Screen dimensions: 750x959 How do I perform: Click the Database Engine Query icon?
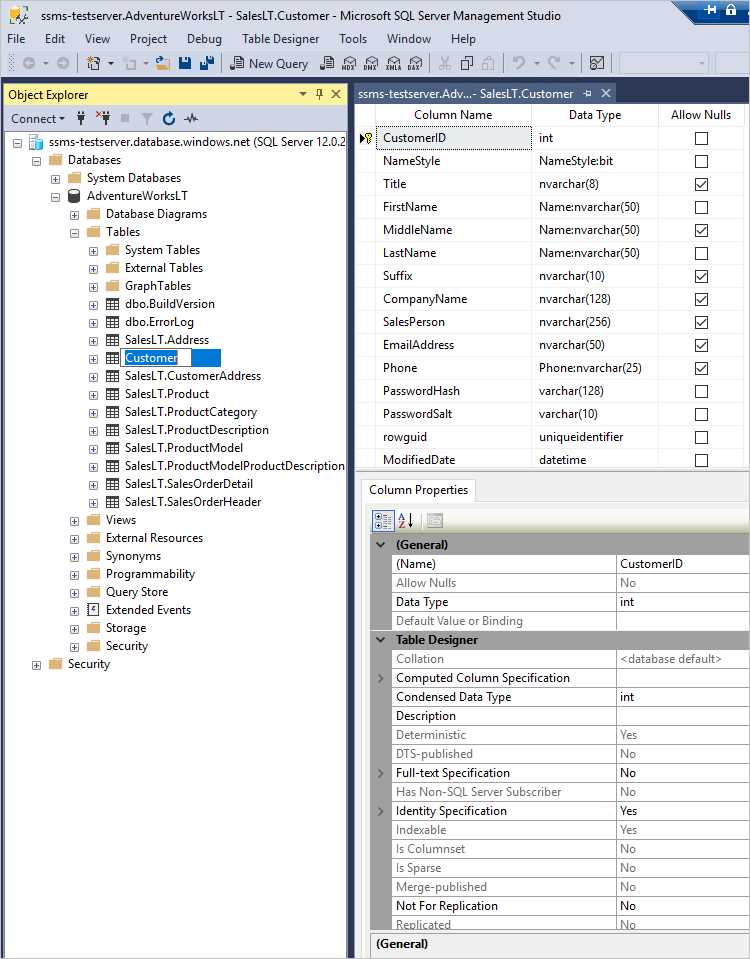(327, 63)
